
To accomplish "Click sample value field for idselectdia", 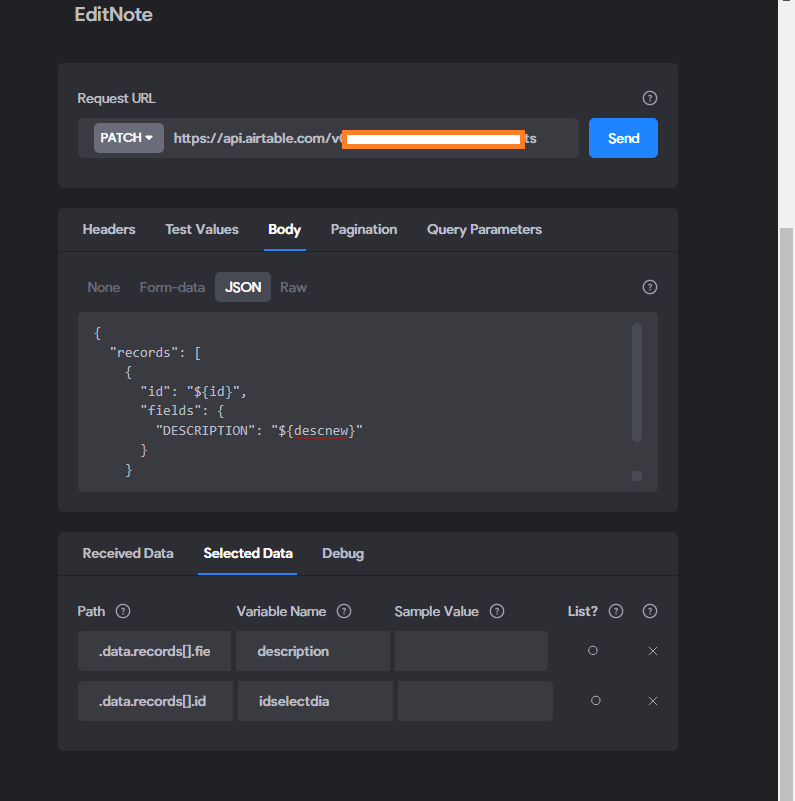I will click(x=475, y=701).
